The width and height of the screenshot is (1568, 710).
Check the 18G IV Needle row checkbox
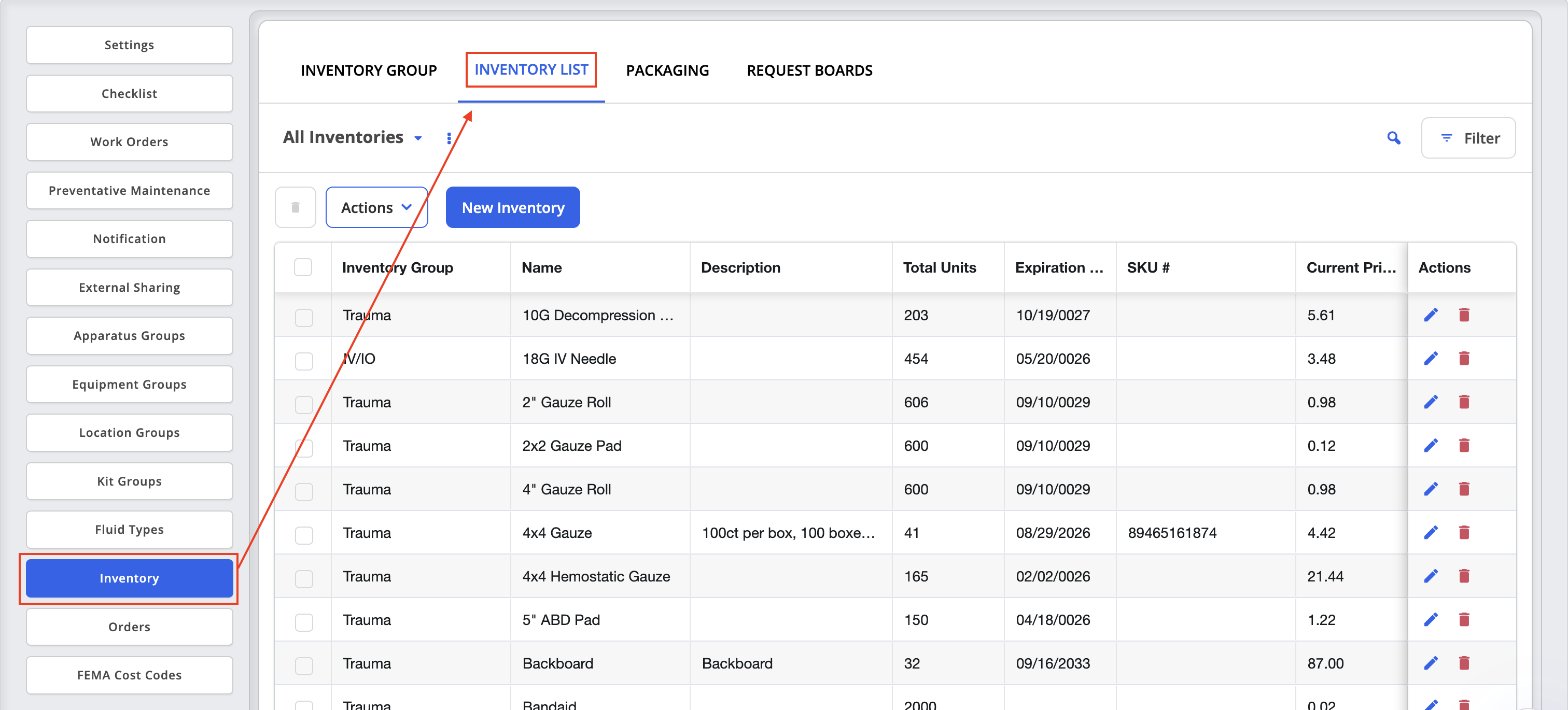click(x=304, y=361)
